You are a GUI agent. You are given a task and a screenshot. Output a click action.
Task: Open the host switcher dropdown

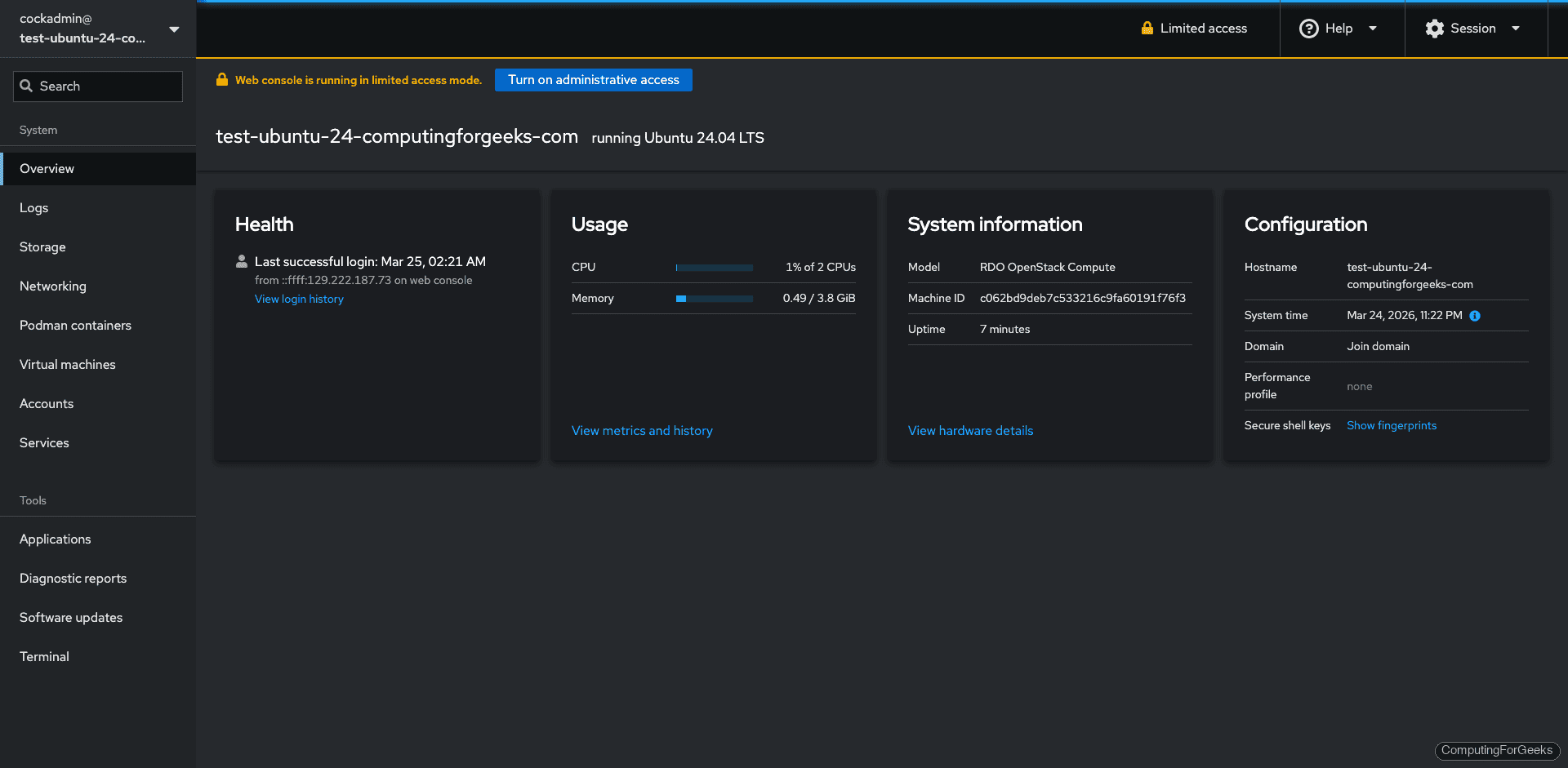174,29
